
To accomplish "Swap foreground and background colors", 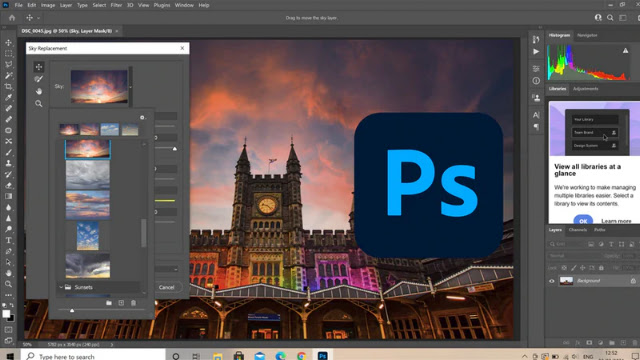I will 12,305.
